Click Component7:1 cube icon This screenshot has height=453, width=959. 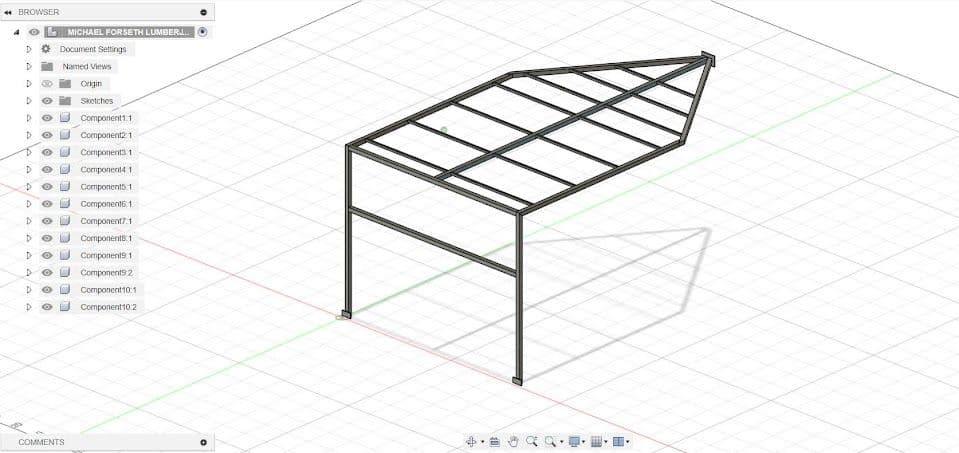tap(65, 221)
